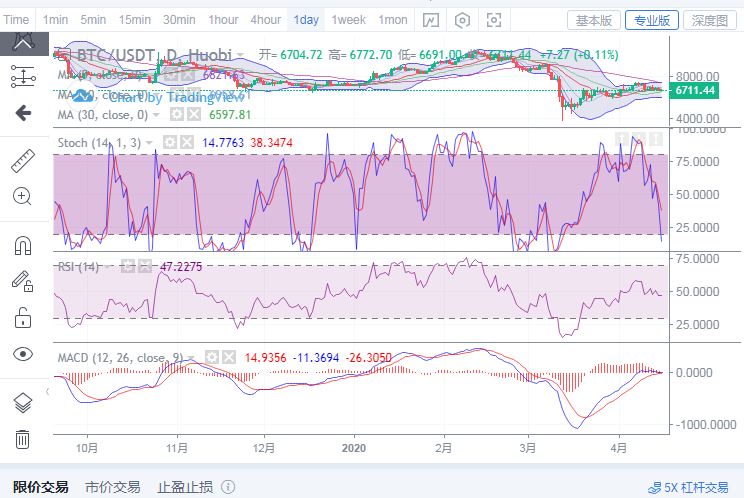Switch to 1hour interval
This screenshot has height=498, width=744.
point(223,20)
